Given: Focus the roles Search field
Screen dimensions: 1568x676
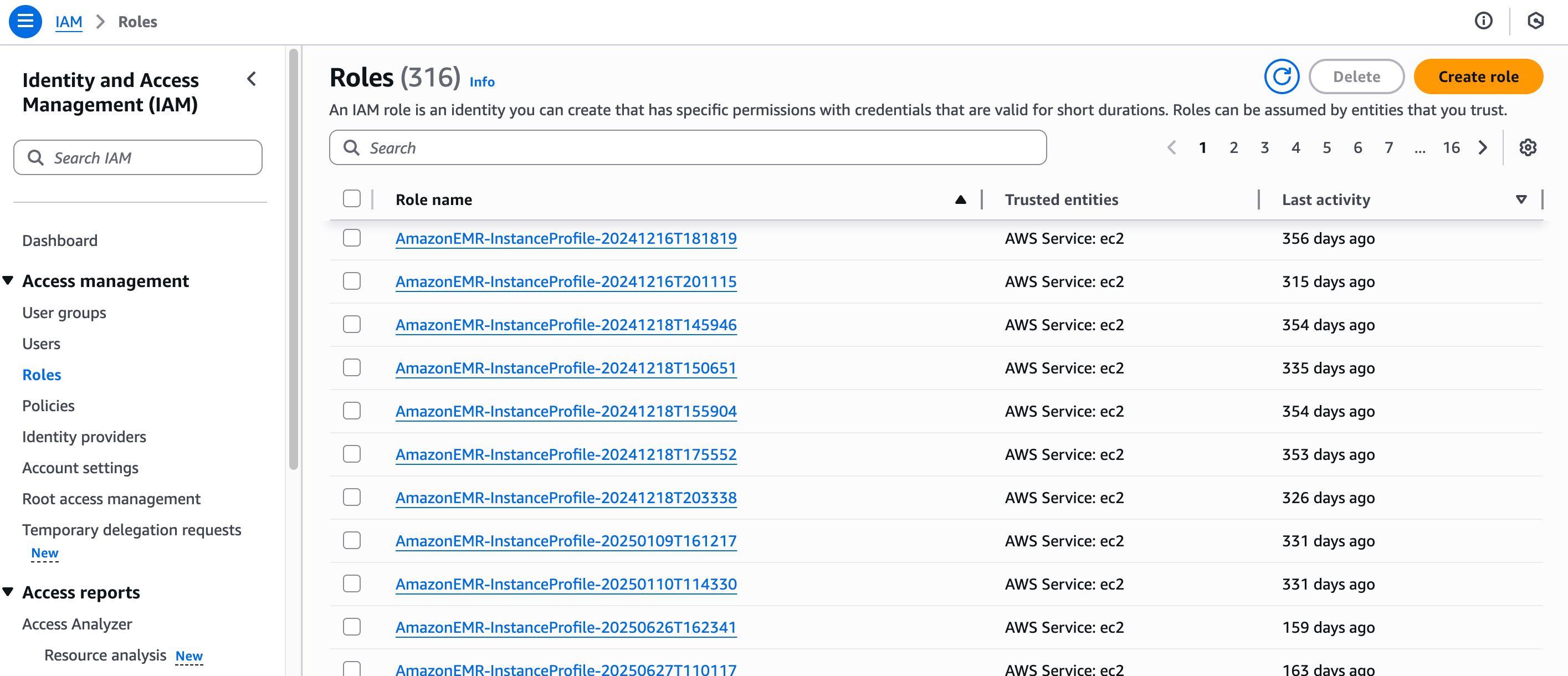Looking at the screenshot, I should coord(688,148).
